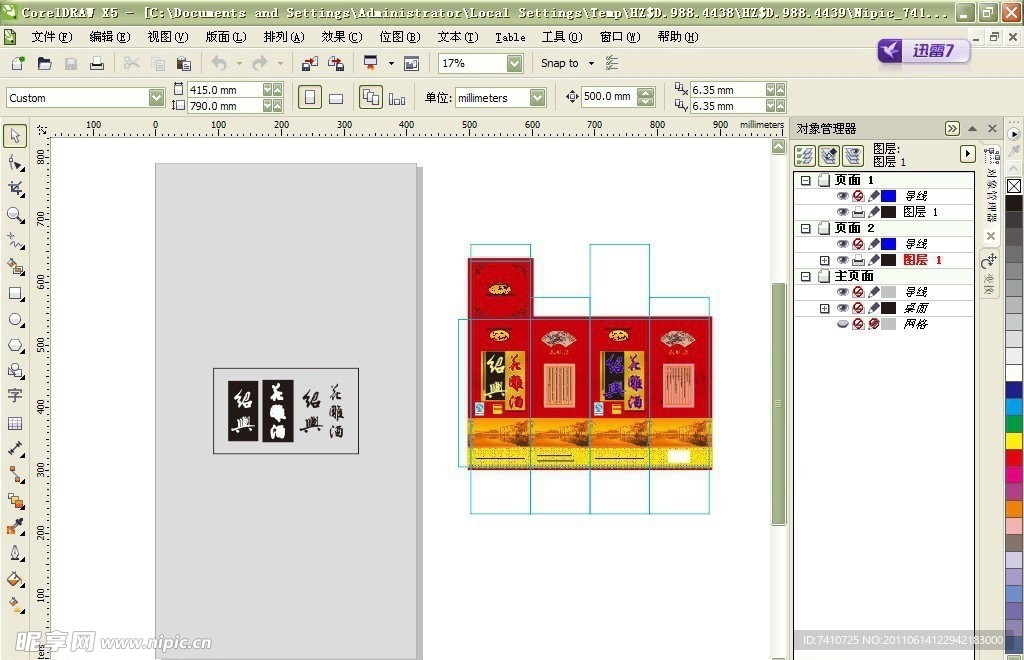Screen dimensions: 1024x660
Task: Choose the Rectangle tool
Action: 16,293
